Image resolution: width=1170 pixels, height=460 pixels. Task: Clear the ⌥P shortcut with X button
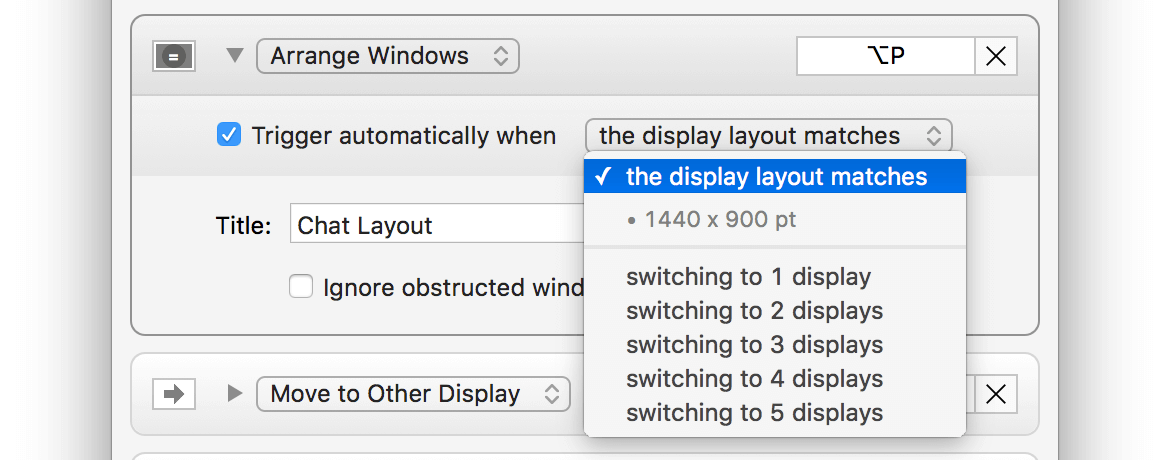pos(996,57)
